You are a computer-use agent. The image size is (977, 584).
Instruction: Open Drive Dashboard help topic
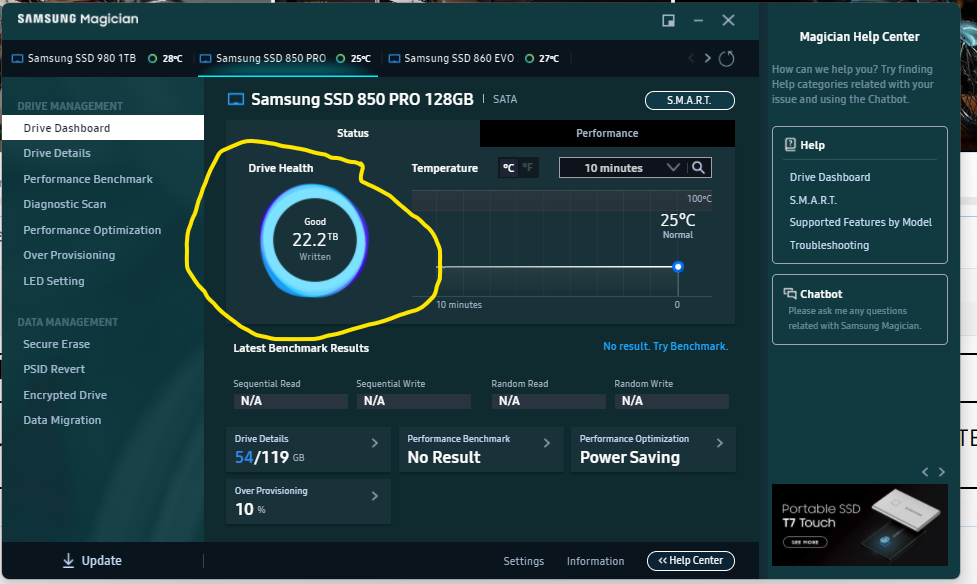[830, 178]
